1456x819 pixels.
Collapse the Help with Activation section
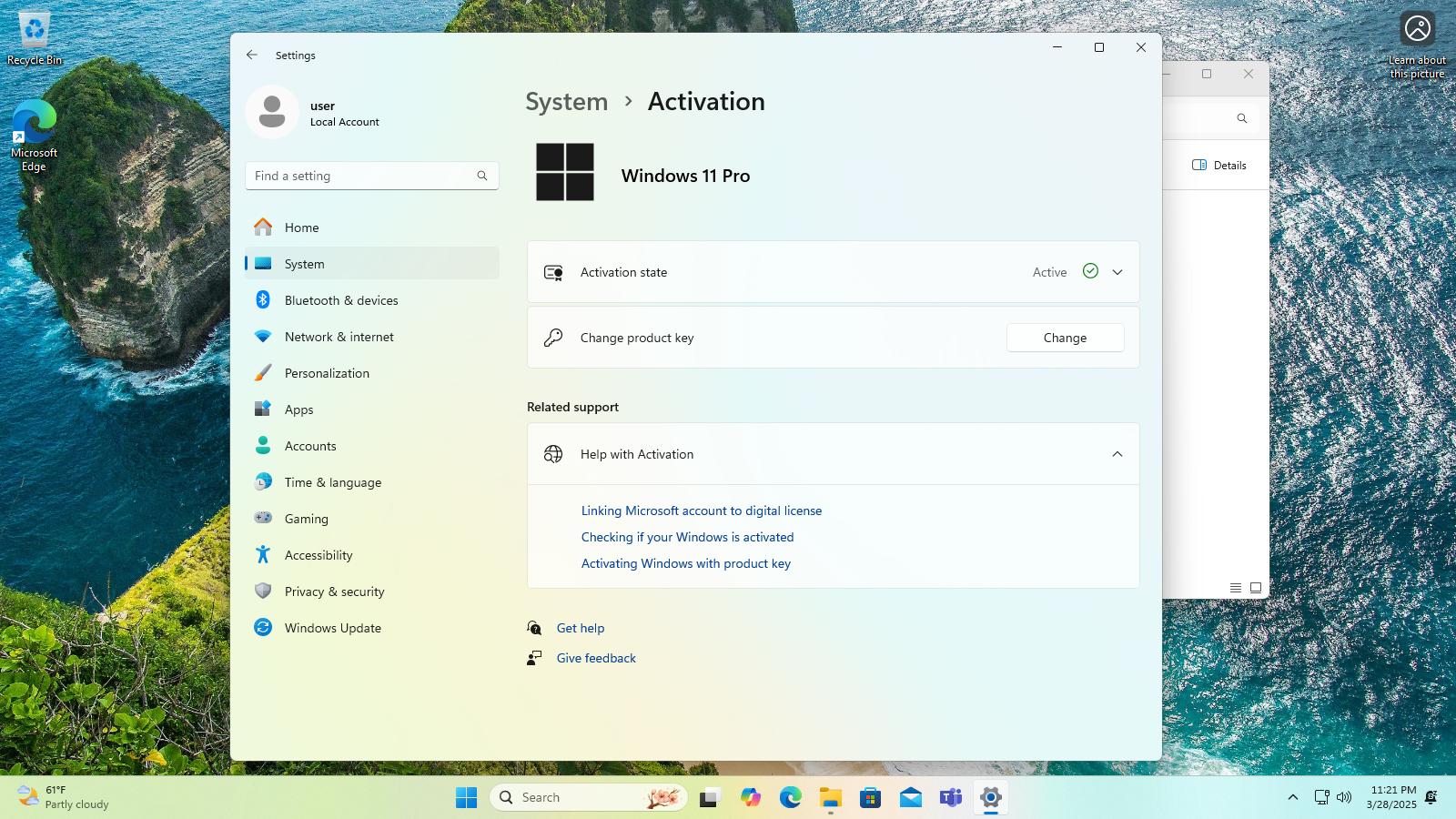coord(1117,454)
